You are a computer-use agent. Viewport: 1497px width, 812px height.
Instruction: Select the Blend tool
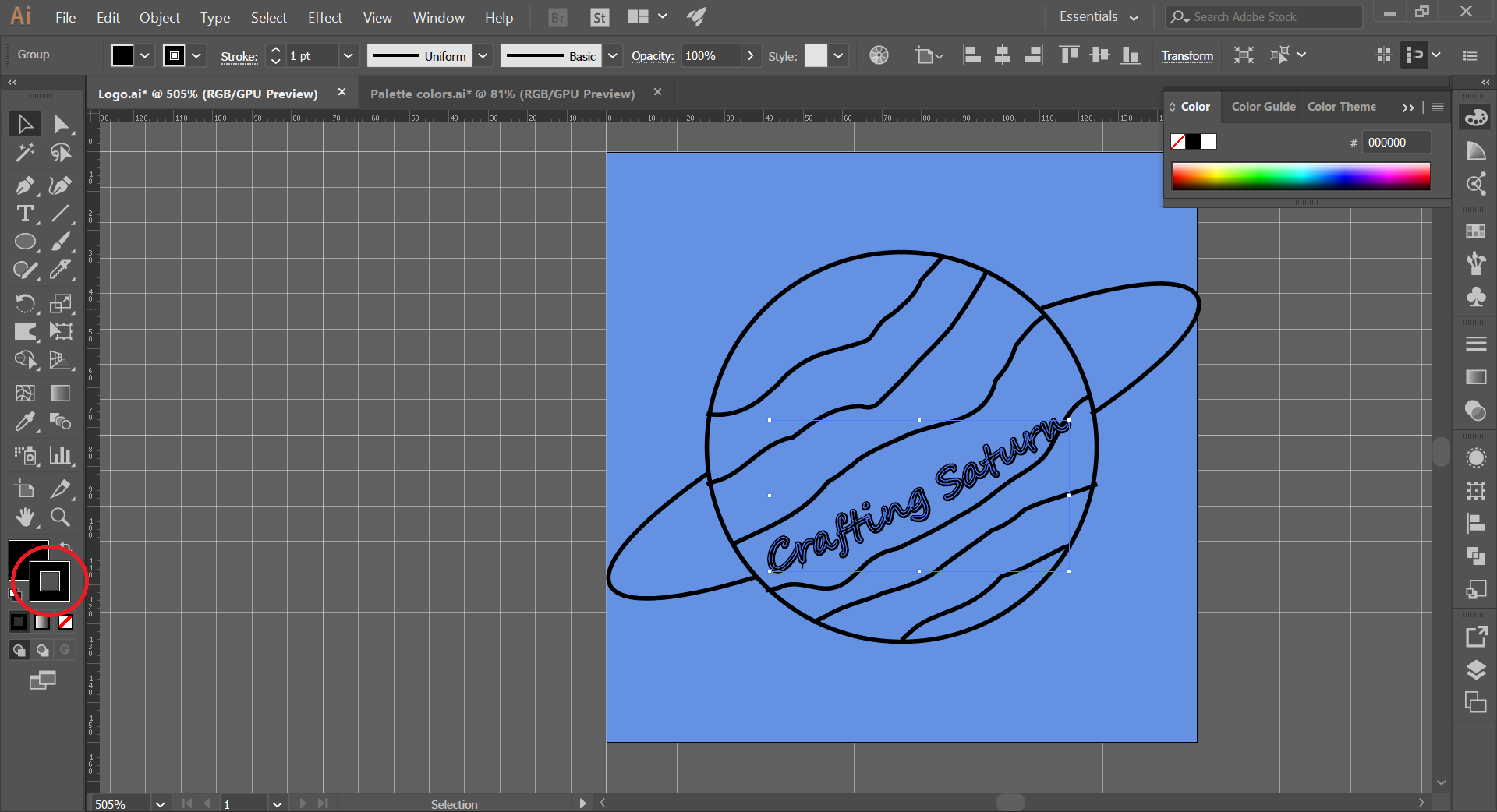pos(61,422)
